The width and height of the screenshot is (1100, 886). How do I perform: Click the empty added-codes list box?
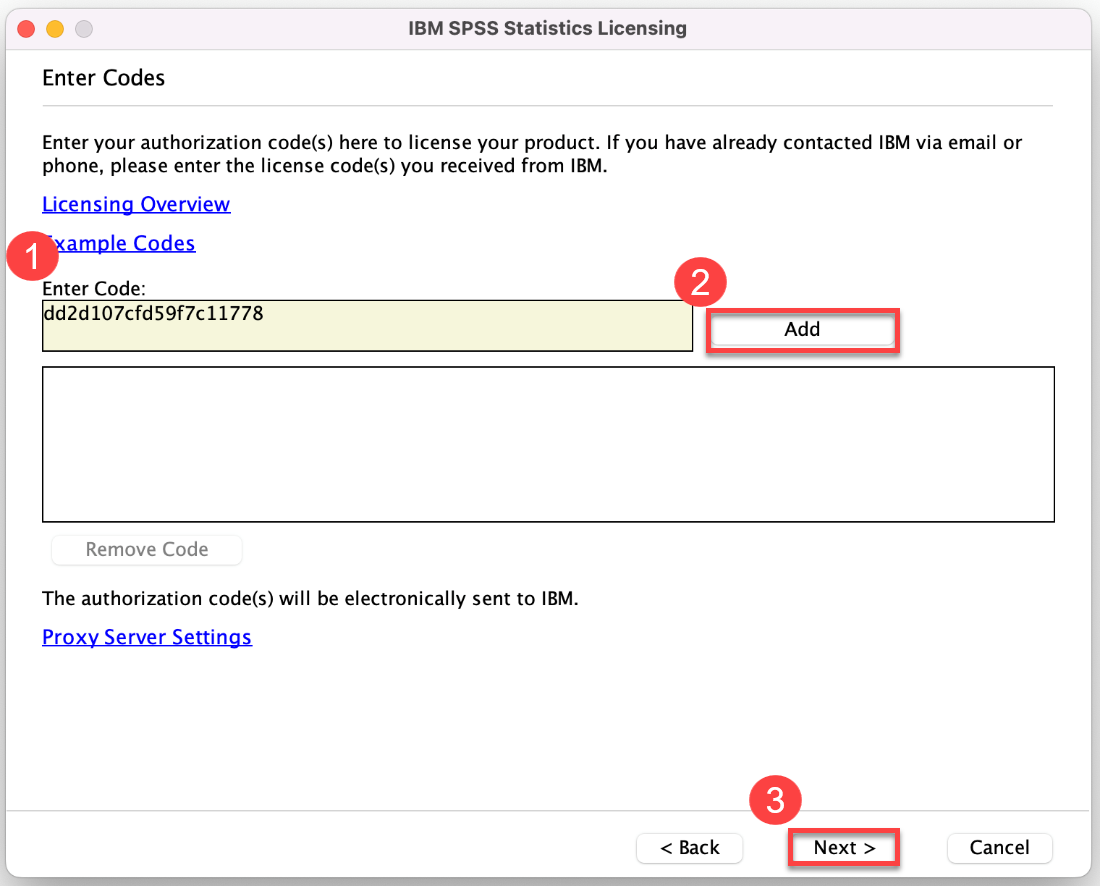(548, 444)
